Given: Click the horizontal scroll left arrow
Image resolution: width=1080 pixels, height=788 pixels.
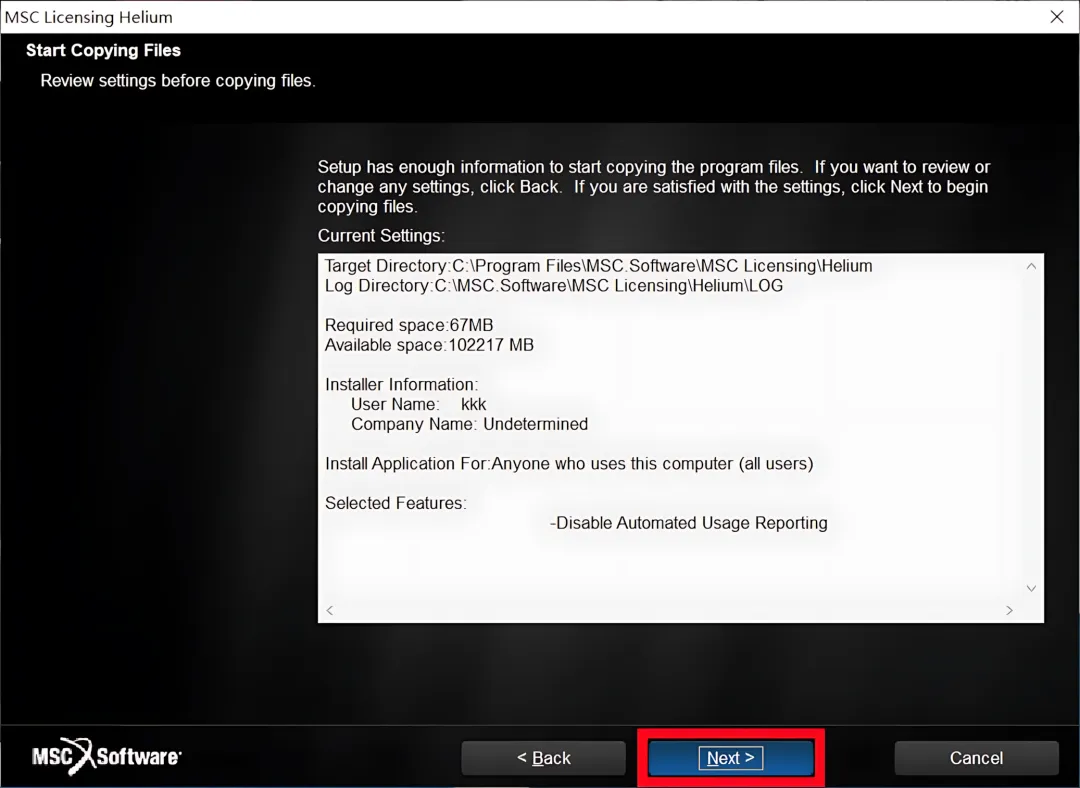Looking at the screenshot, I should [x=330, y=610].
